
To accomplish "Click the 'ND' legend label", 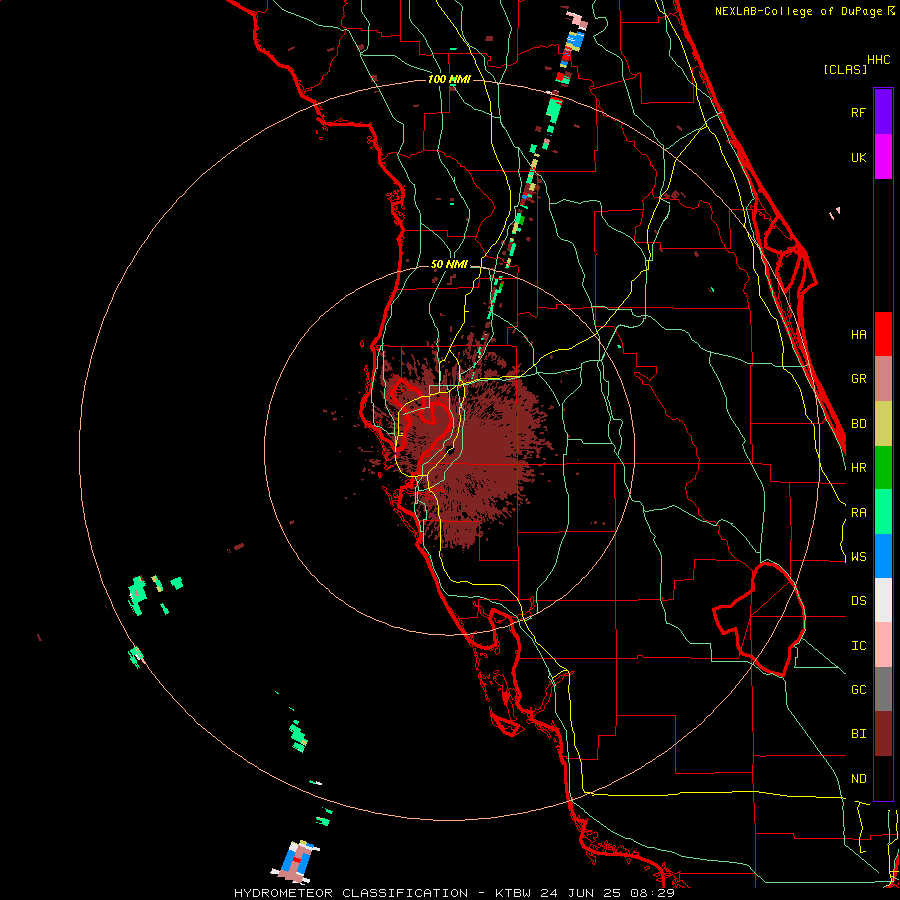I will (x=858, y=779).
